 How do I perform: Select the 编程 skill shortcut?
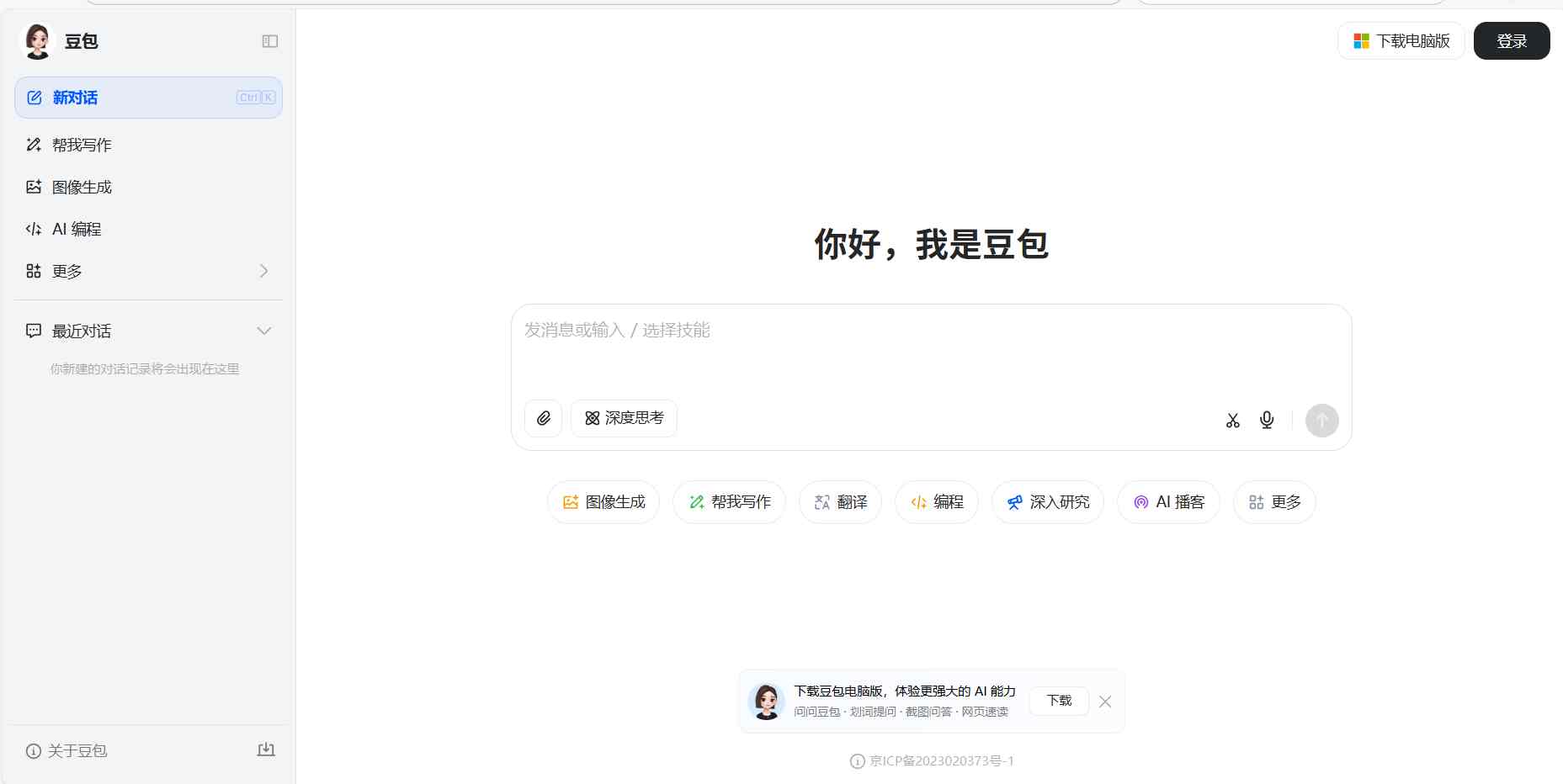(x=936, y=501)
